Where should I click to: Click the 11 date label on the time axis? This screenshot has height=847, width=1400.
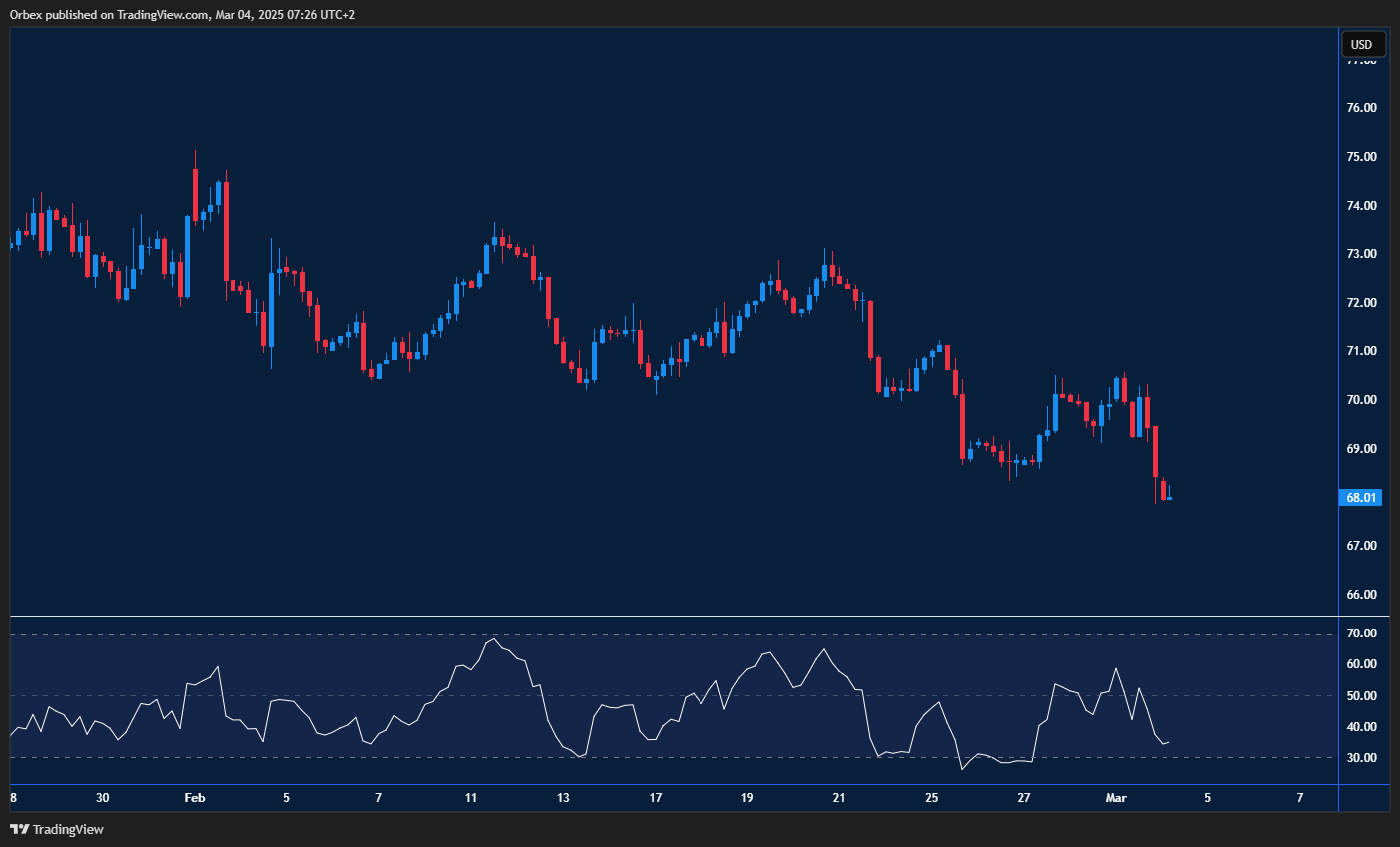click(471, 798)
